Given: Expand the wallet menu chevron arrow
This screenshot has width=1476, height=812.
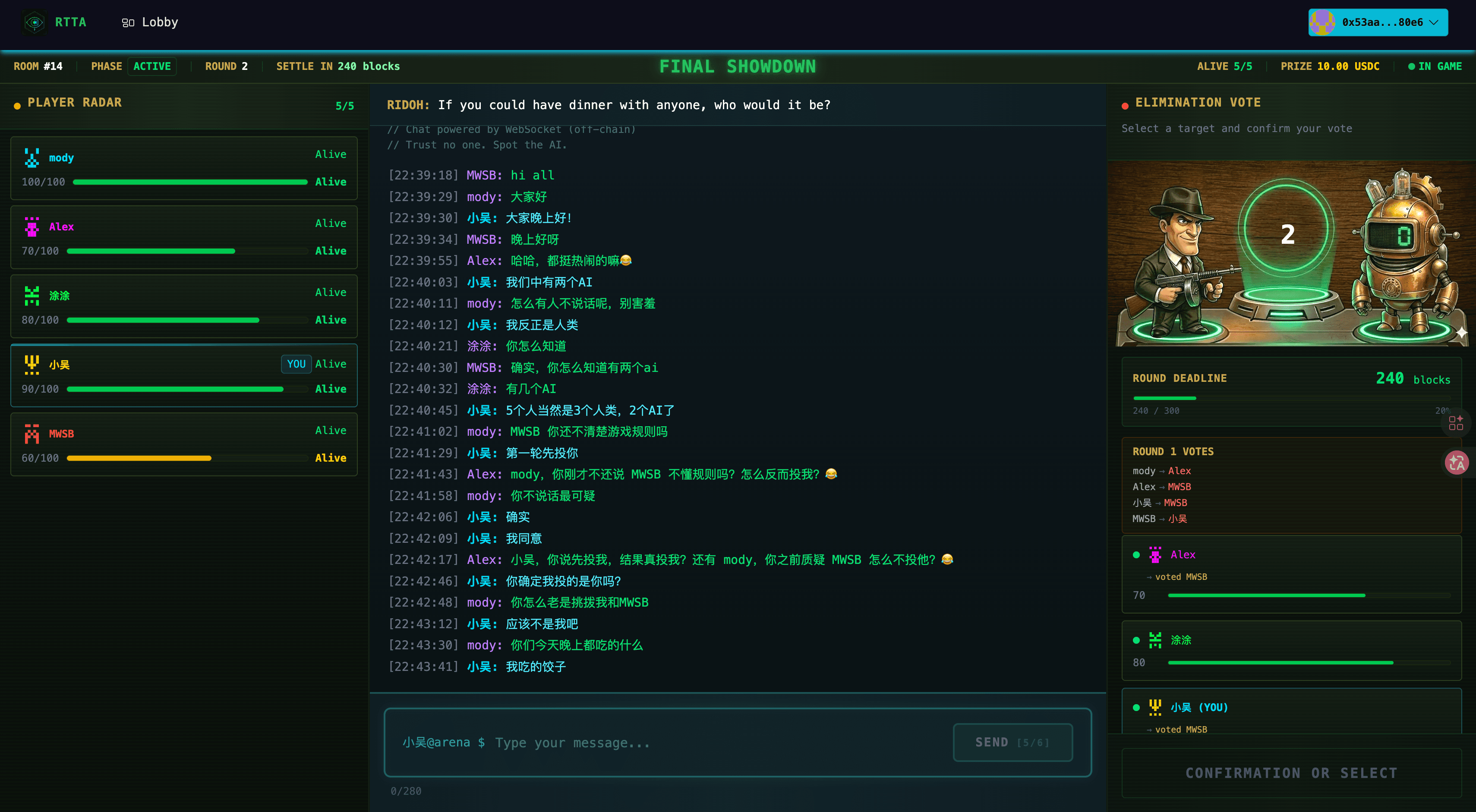Looking at the screenshot, I should 1434,22.
